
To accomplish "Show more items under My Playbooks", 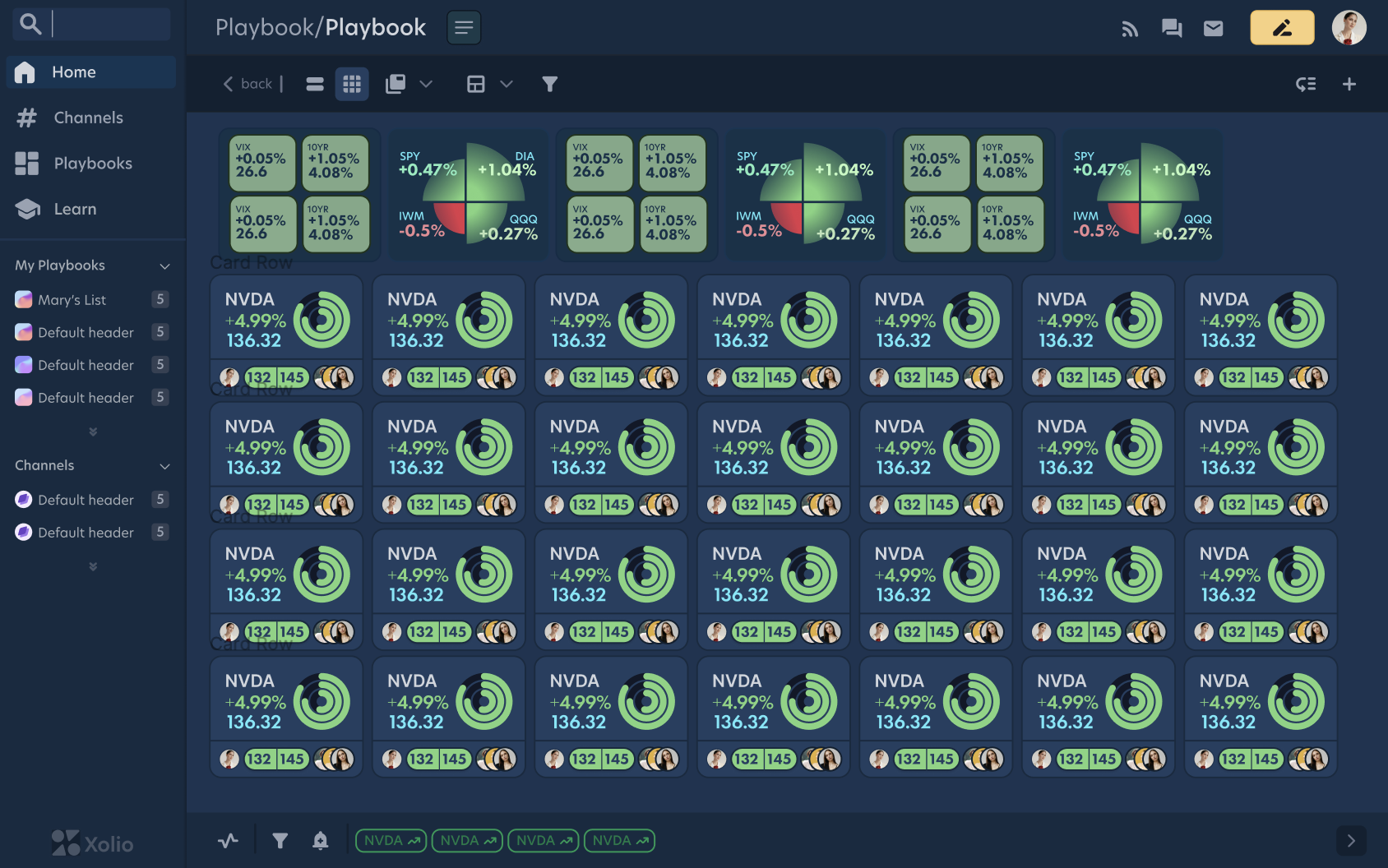I will point(93,432).
